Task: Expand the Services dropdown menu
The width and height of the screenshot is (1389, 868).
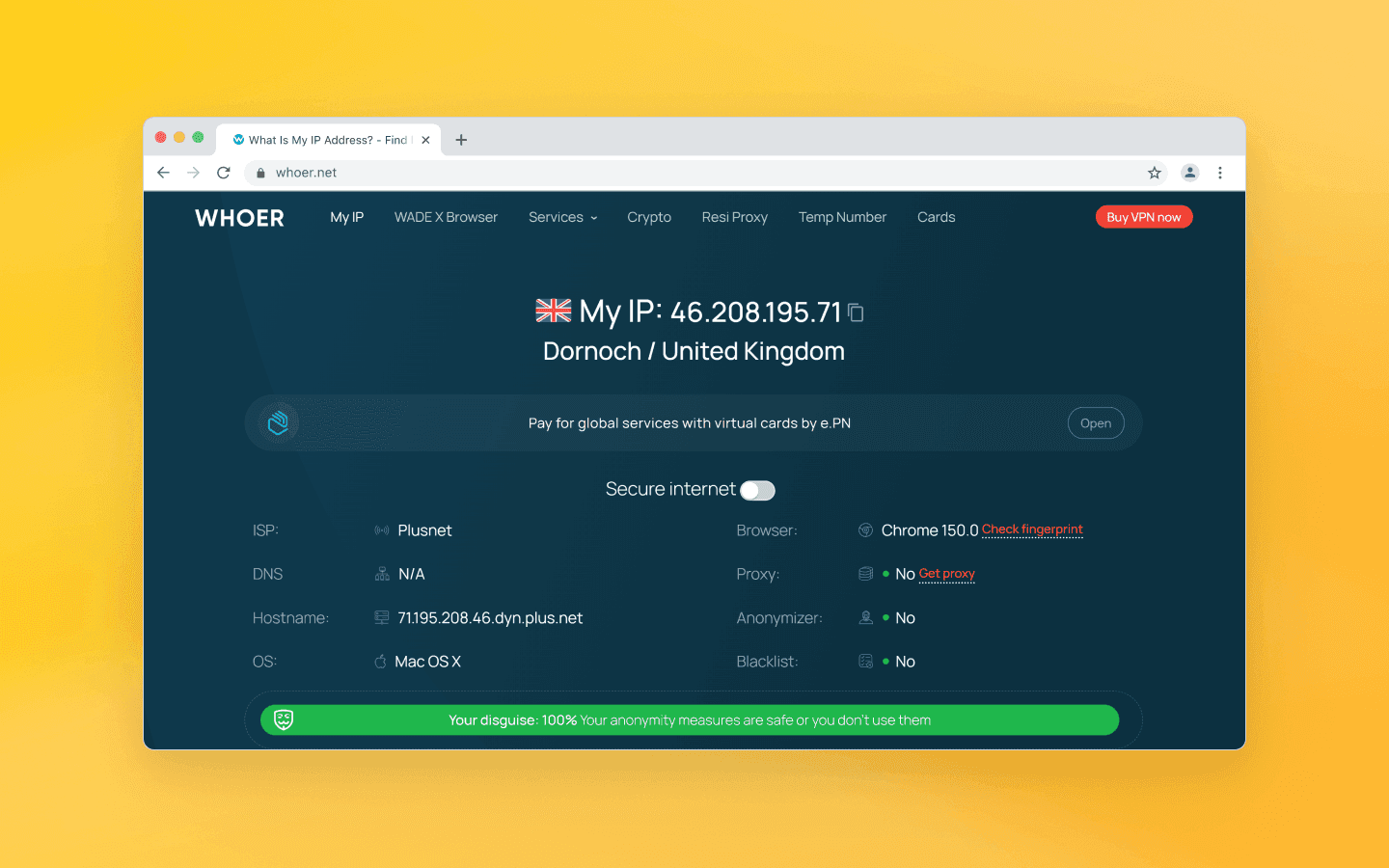Action: pos(563,217)
